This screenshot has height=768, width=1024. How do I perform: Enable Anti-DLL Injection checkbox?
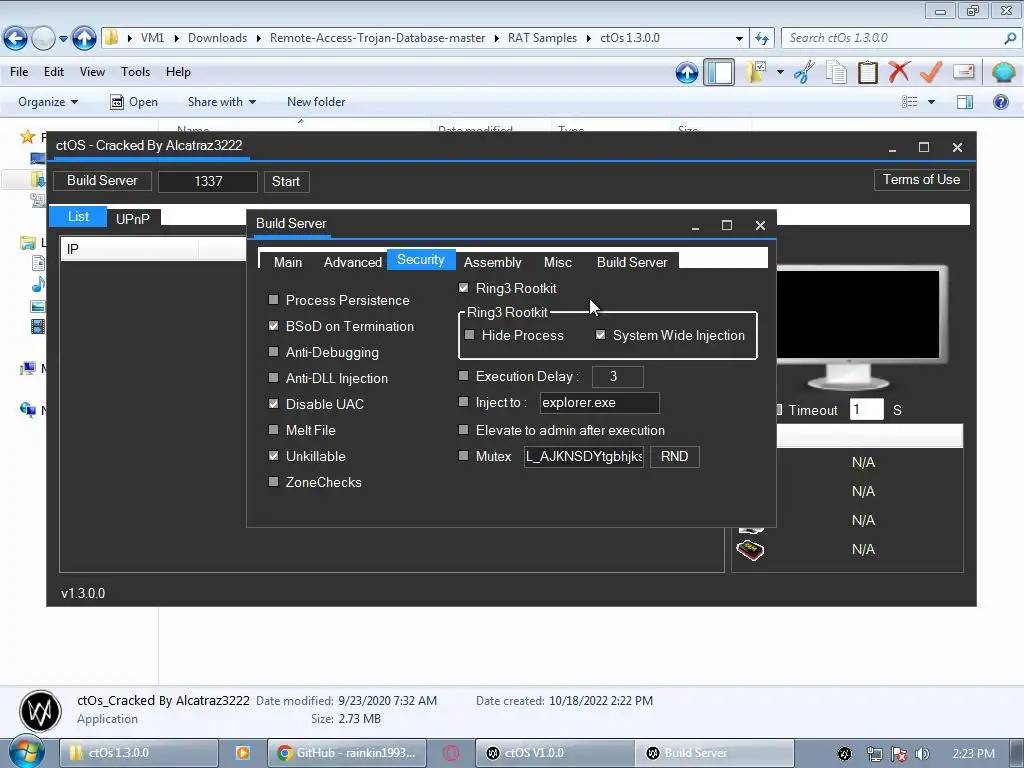click(274, 378)
